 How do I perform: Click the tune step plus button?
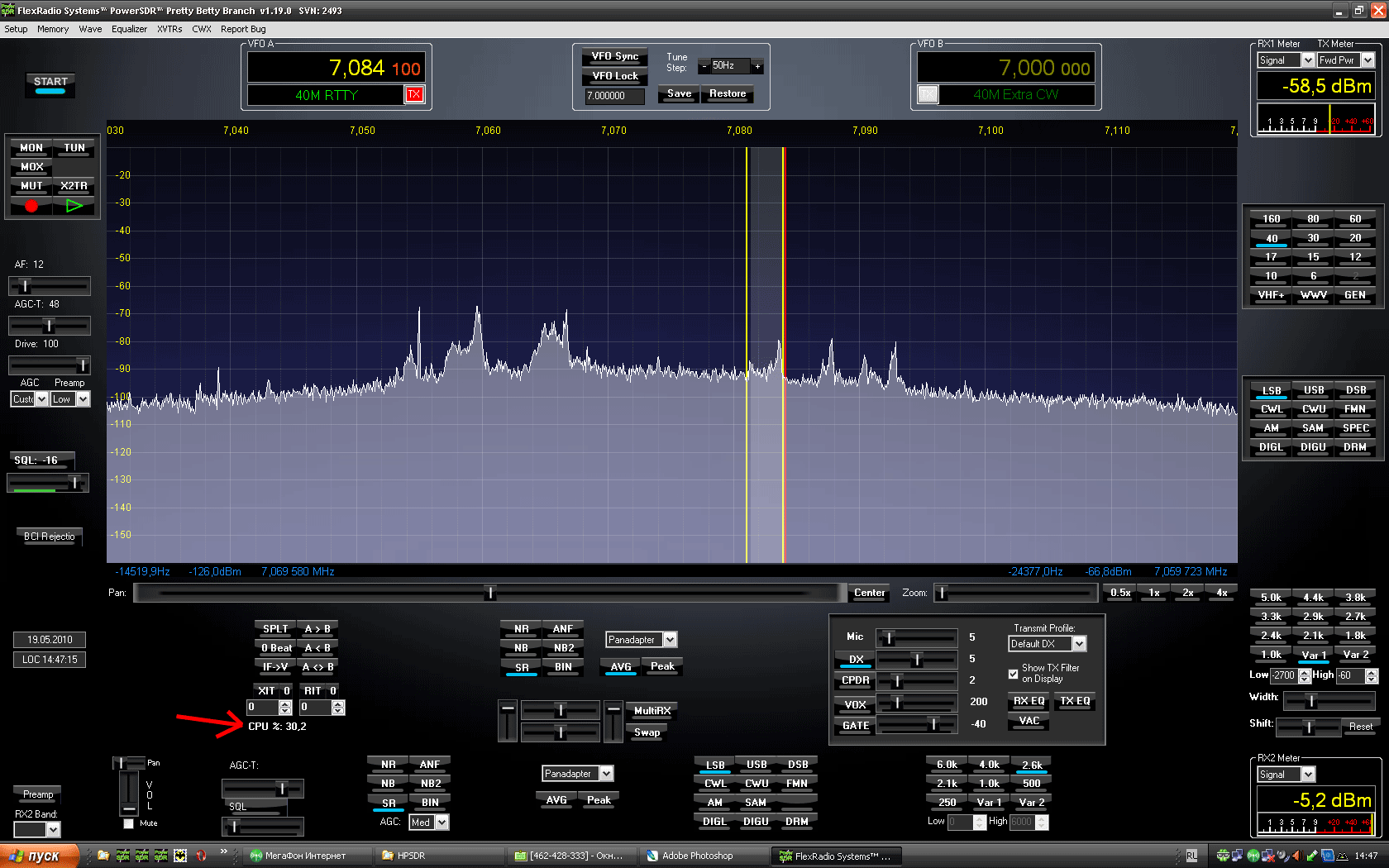(757, 66)
